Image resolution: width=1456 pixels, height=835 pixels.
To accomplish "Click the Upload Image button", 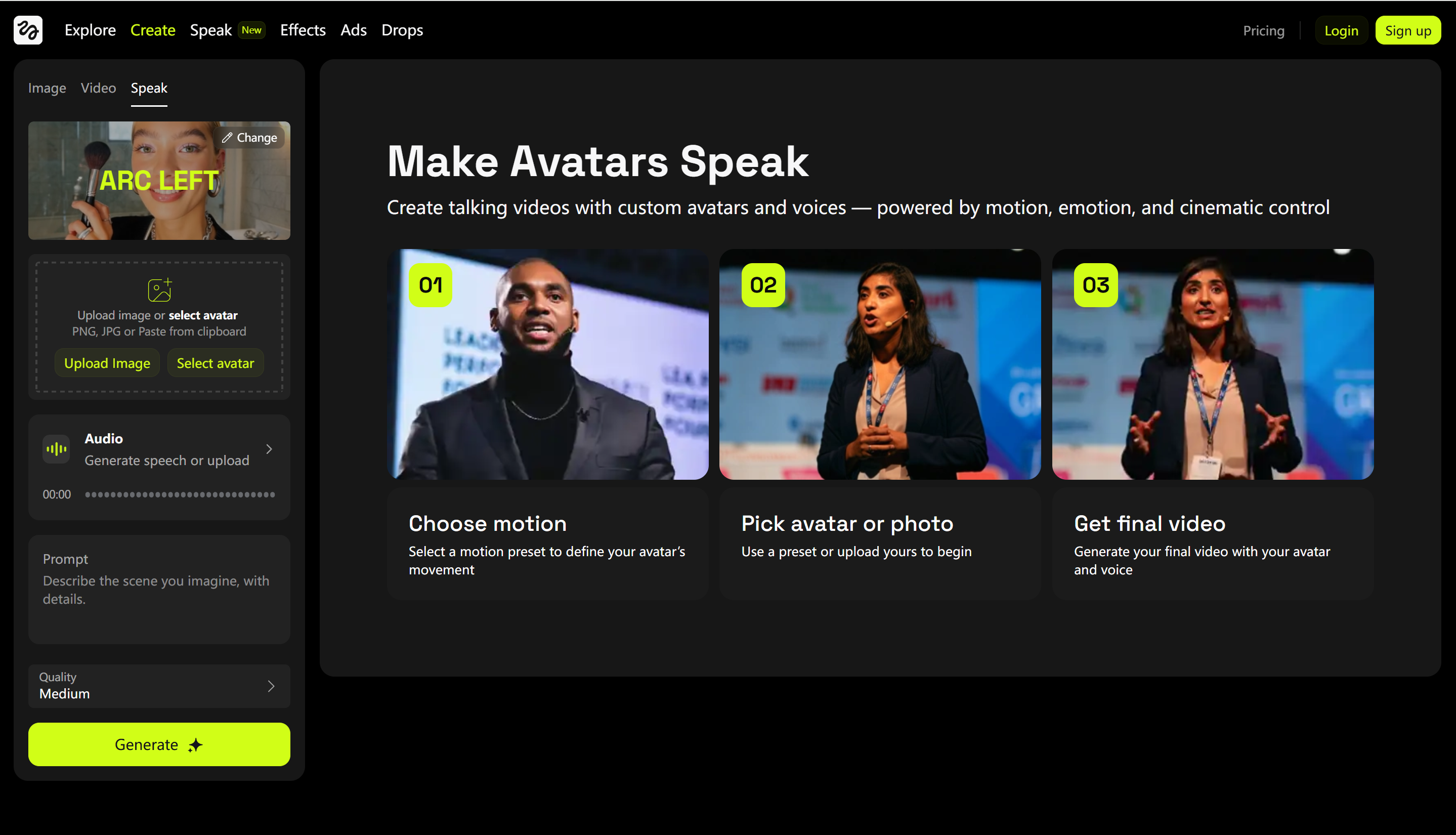I will [107, 362].
